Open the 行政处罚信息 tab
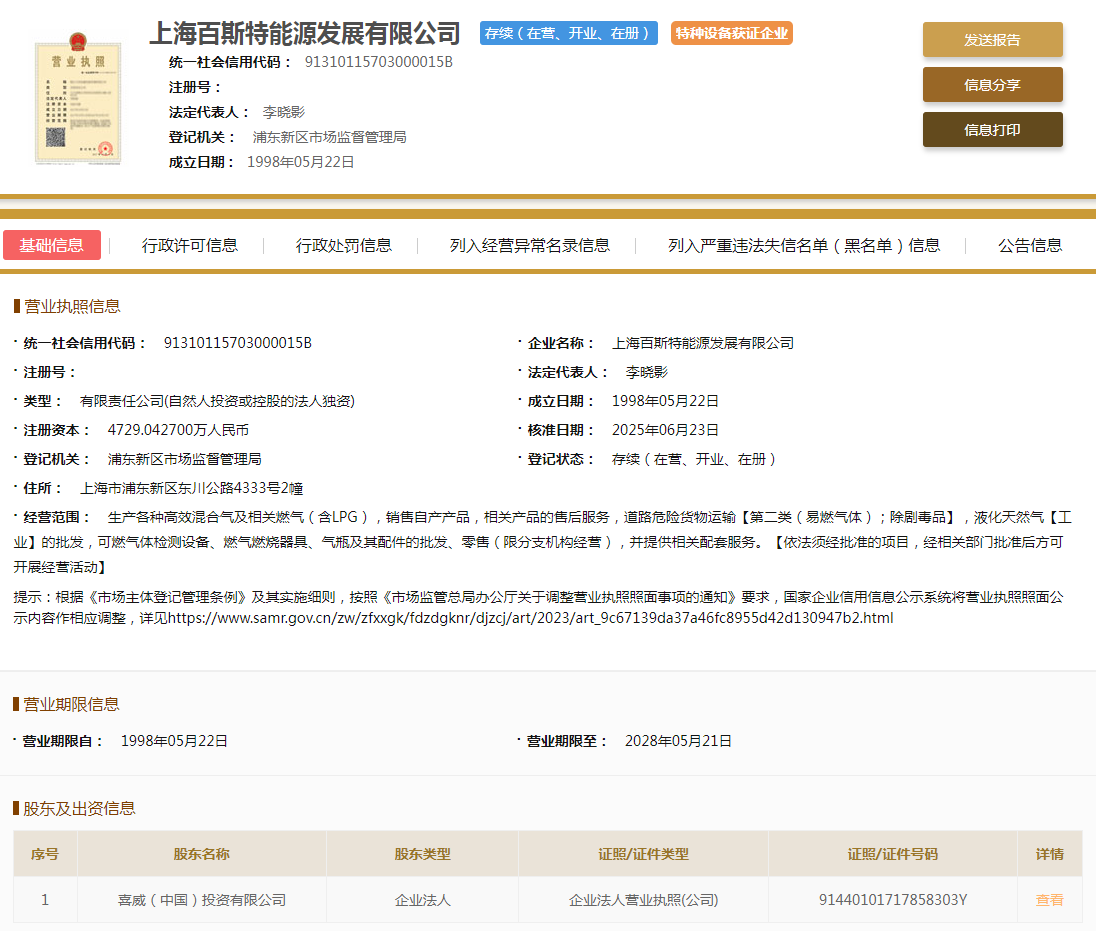1096x931 pixels. tap(343, 245)
